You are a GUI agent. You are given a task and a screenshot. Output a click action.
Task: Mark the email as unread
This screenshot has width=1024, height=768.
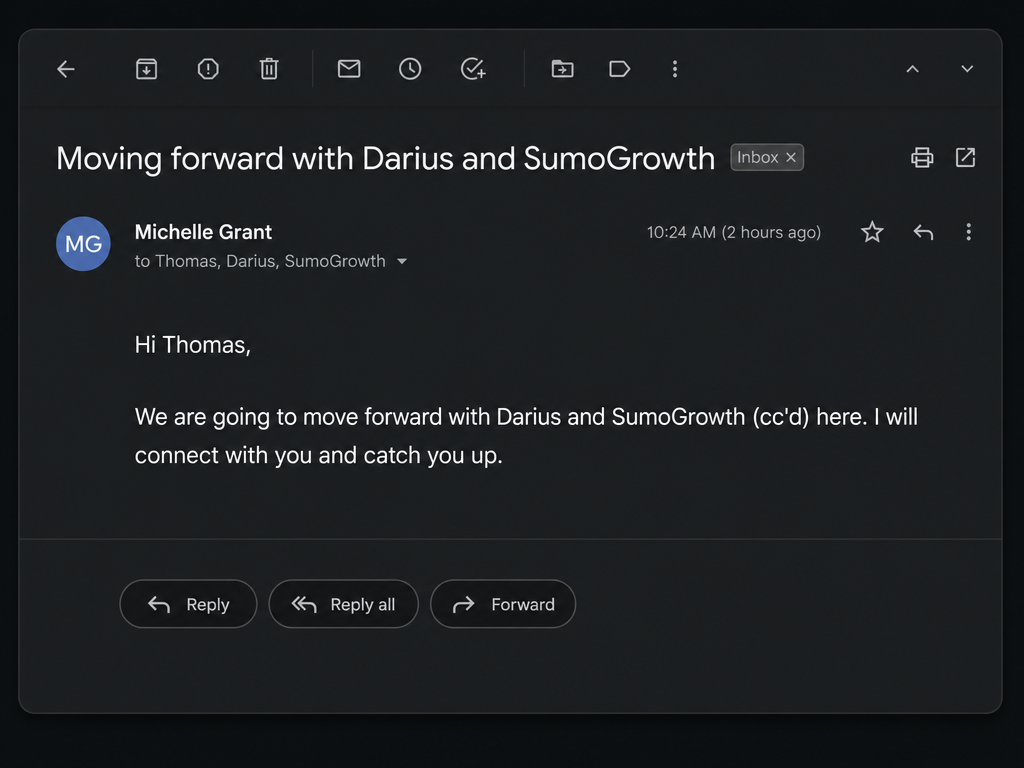click(x=349, y=69)
